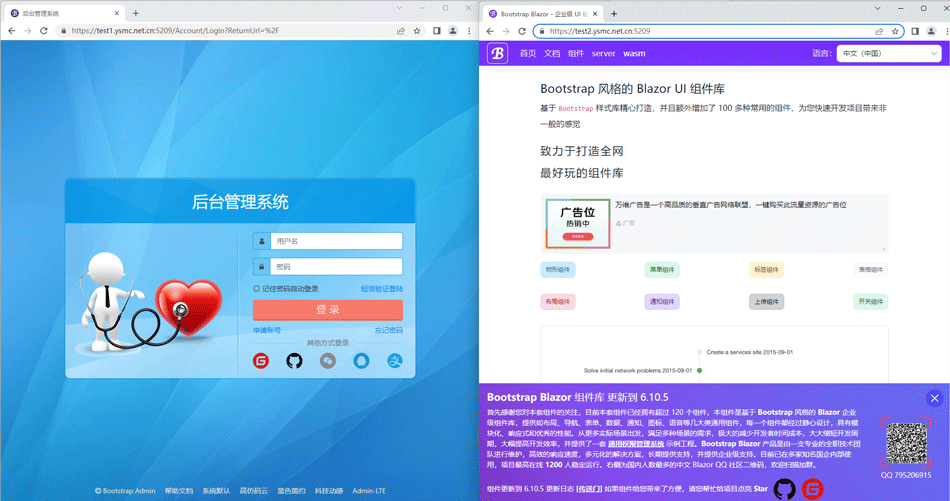The height and width of the screenshot is (501, 950).
Task: Open the wasm nav item
Action: tap(634, 53)
